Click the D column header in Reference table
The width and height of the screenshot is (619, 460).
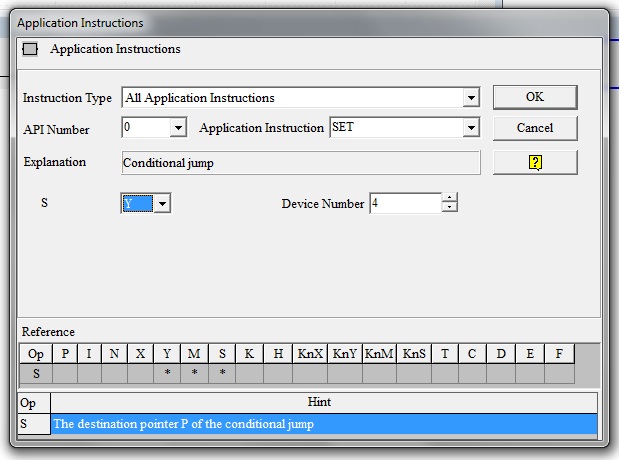point(502,354)
